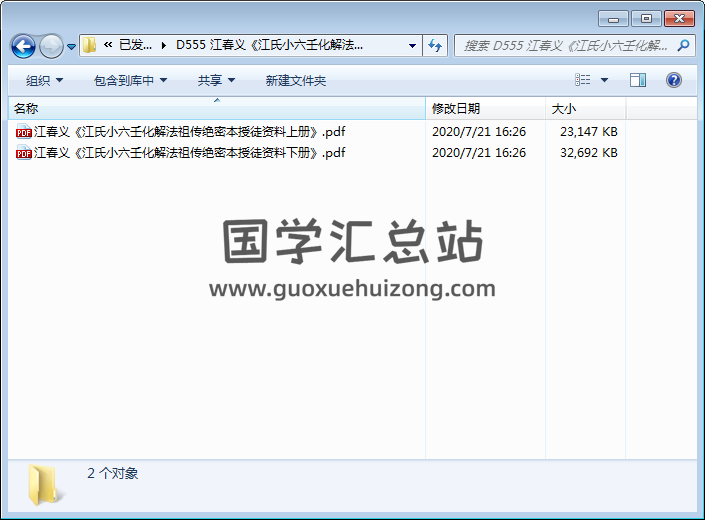Focus the search box 搜索 D555
Image resolution: width=705 pixels, height=520 pixels.
click(565, 45)
